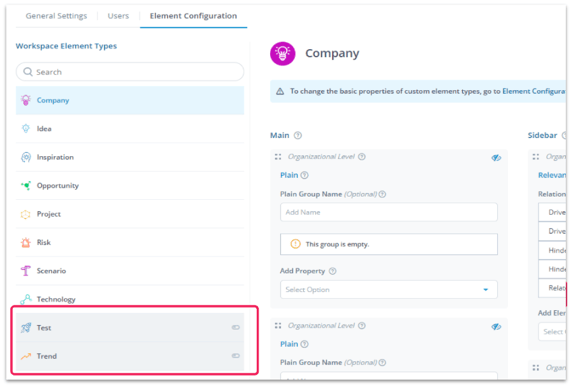This screenshot has width=574, height=389.
Task: Toggle the switch on the Test row
Action: coord(236,327)
